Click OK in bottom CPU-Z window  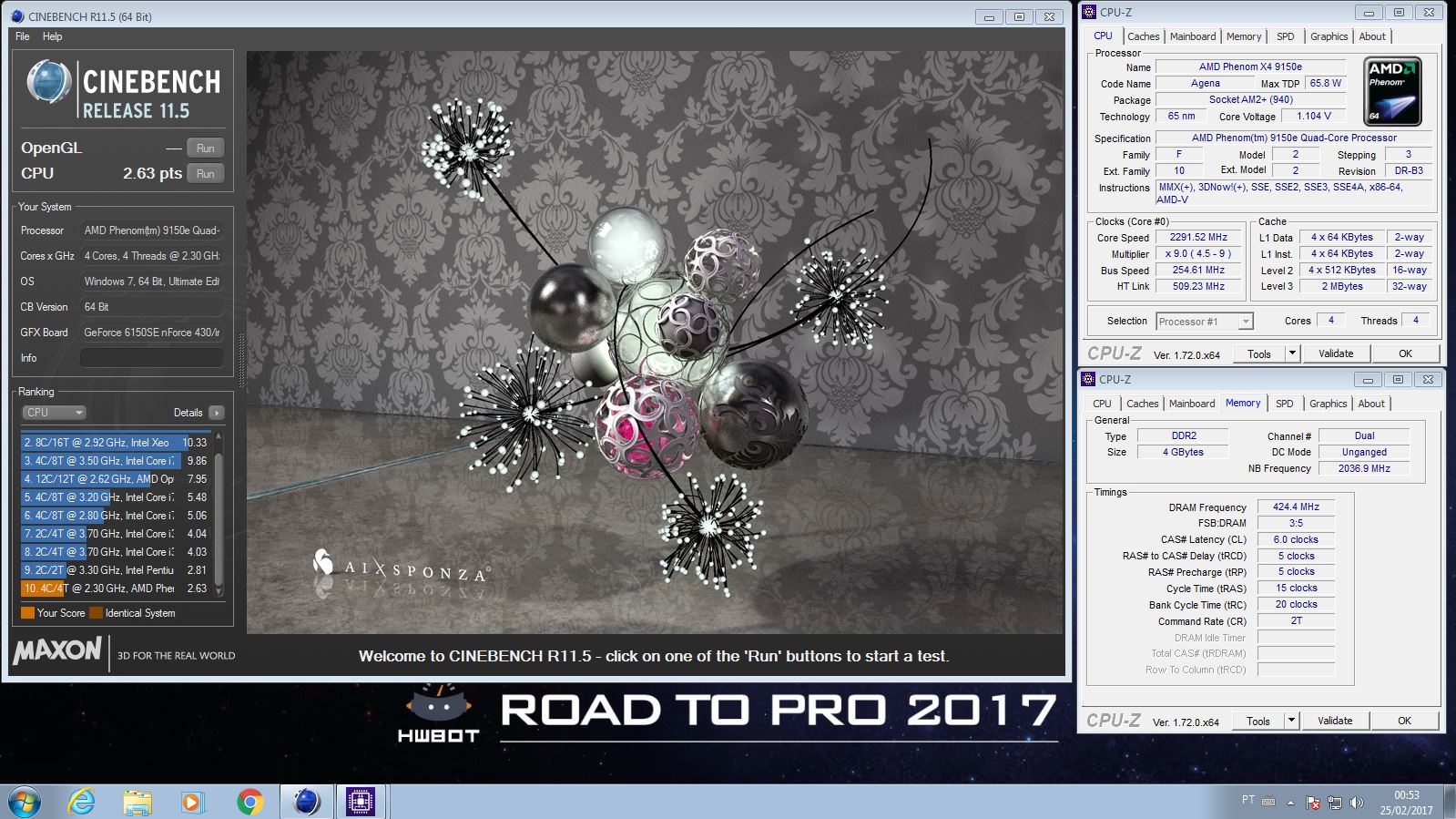(x=1404, y=721)
